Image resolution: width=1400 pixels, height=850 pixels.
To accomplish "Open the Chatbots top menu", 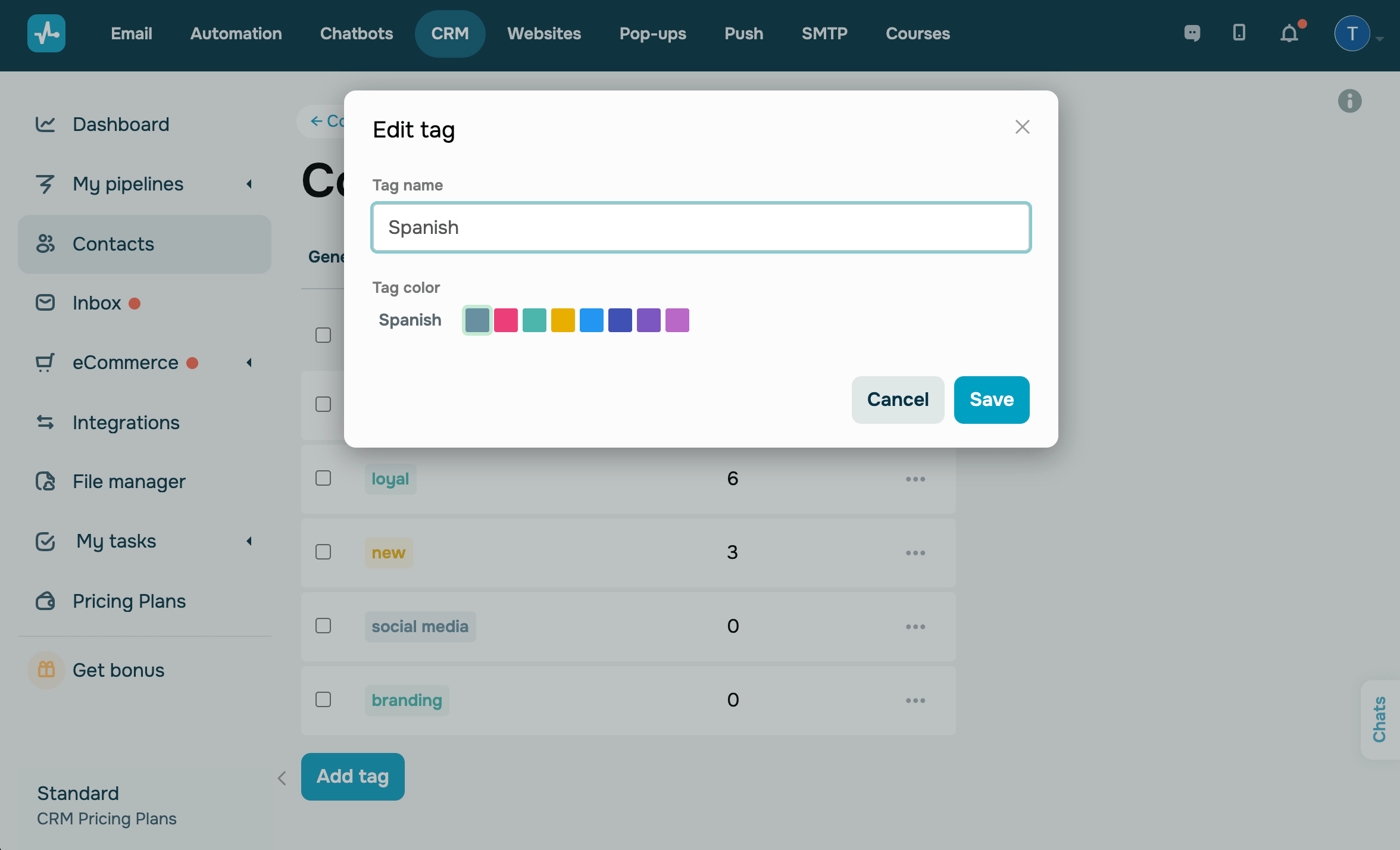I will (x=356, y=33).
